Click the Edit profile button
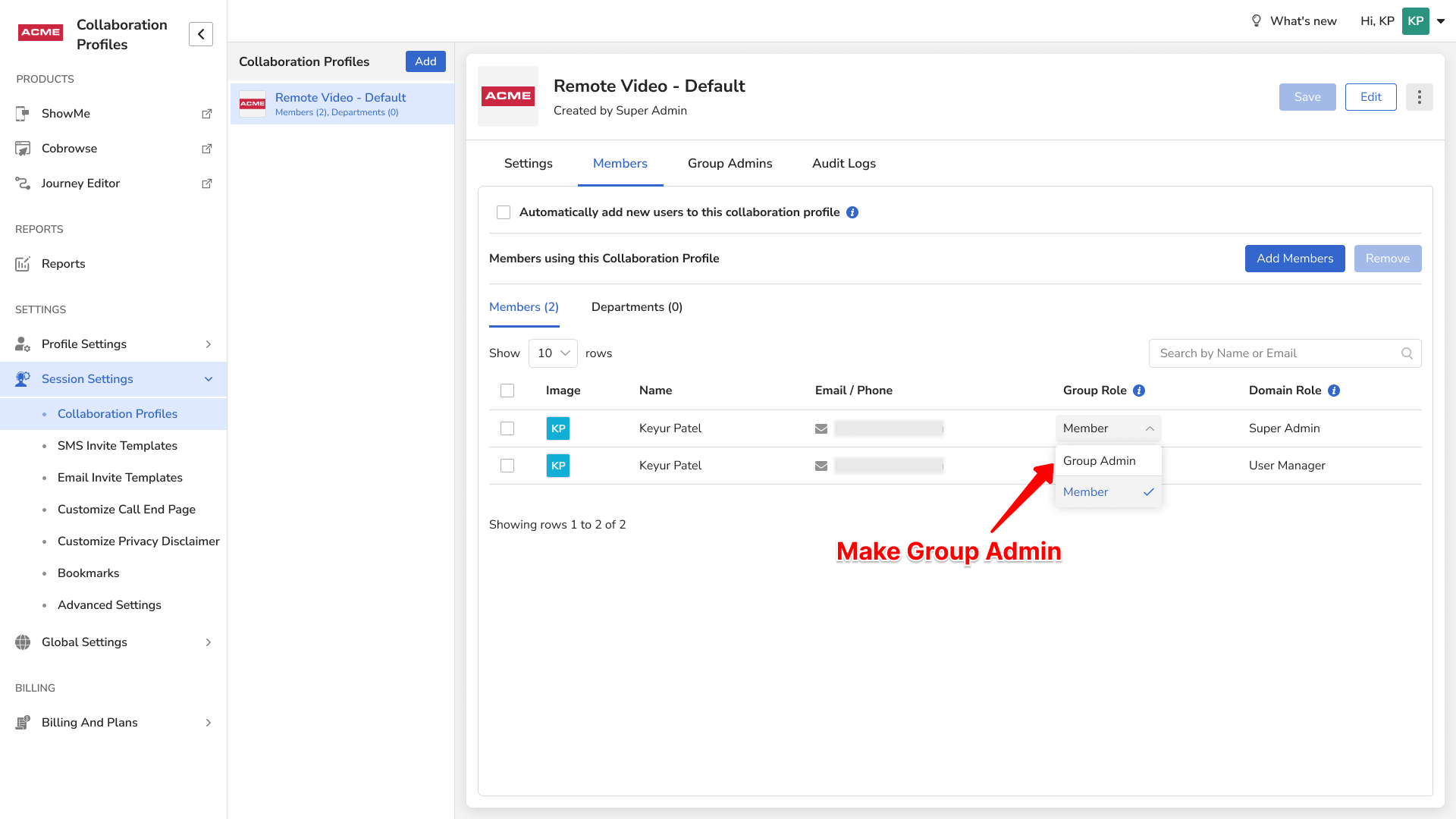The image size is (1456, 819). (1370, 97)
